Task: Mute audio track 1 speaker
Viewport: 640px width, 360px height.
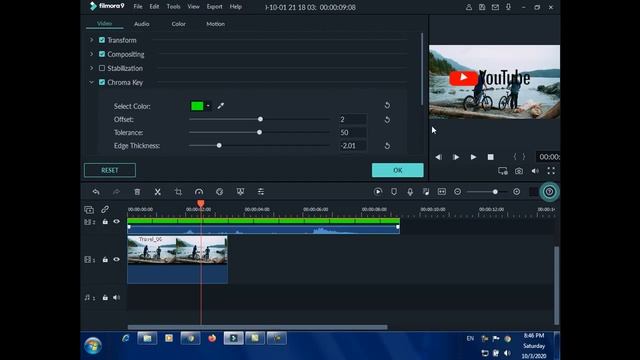Action: point(116,298)
